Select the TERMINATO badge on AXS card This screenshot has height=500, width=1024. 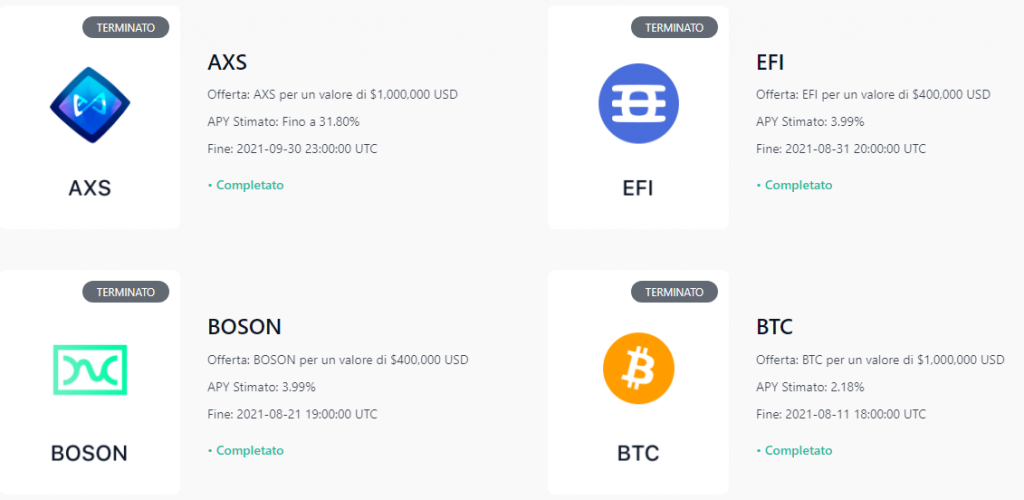click(x=125, y=27)
